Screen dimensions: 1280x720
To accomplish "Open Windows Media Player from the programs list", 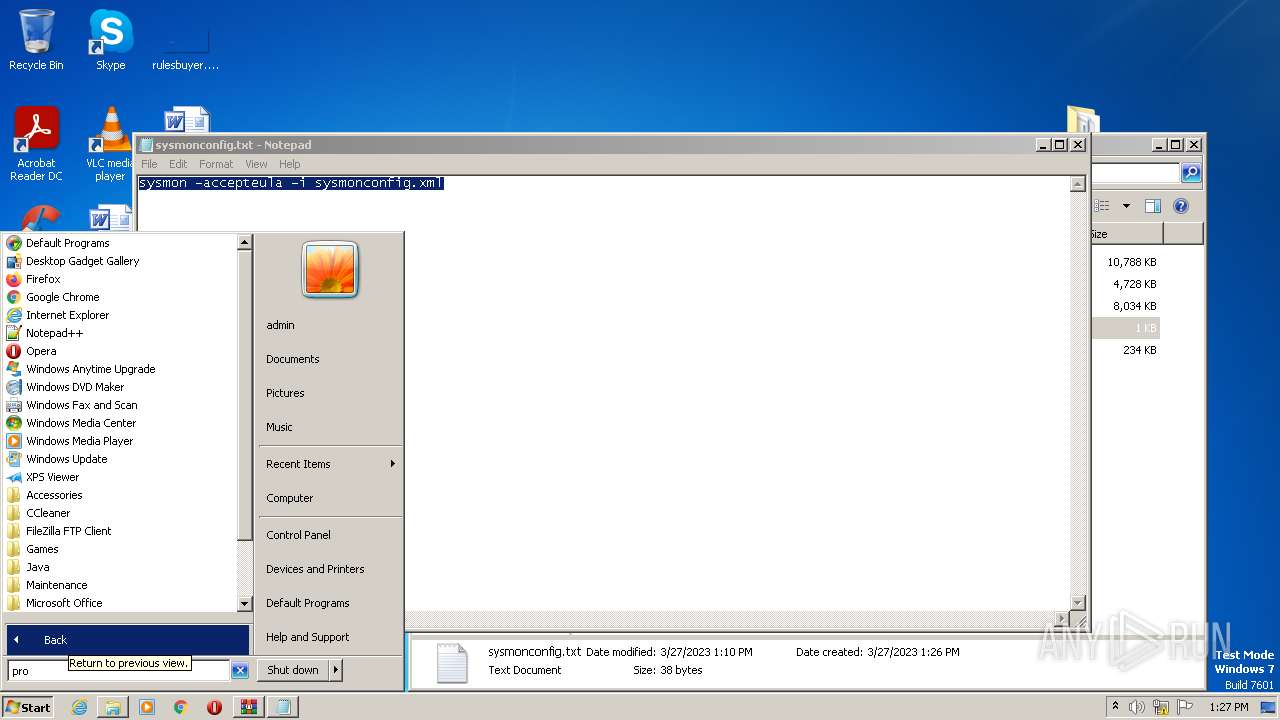I will point(120,441).
